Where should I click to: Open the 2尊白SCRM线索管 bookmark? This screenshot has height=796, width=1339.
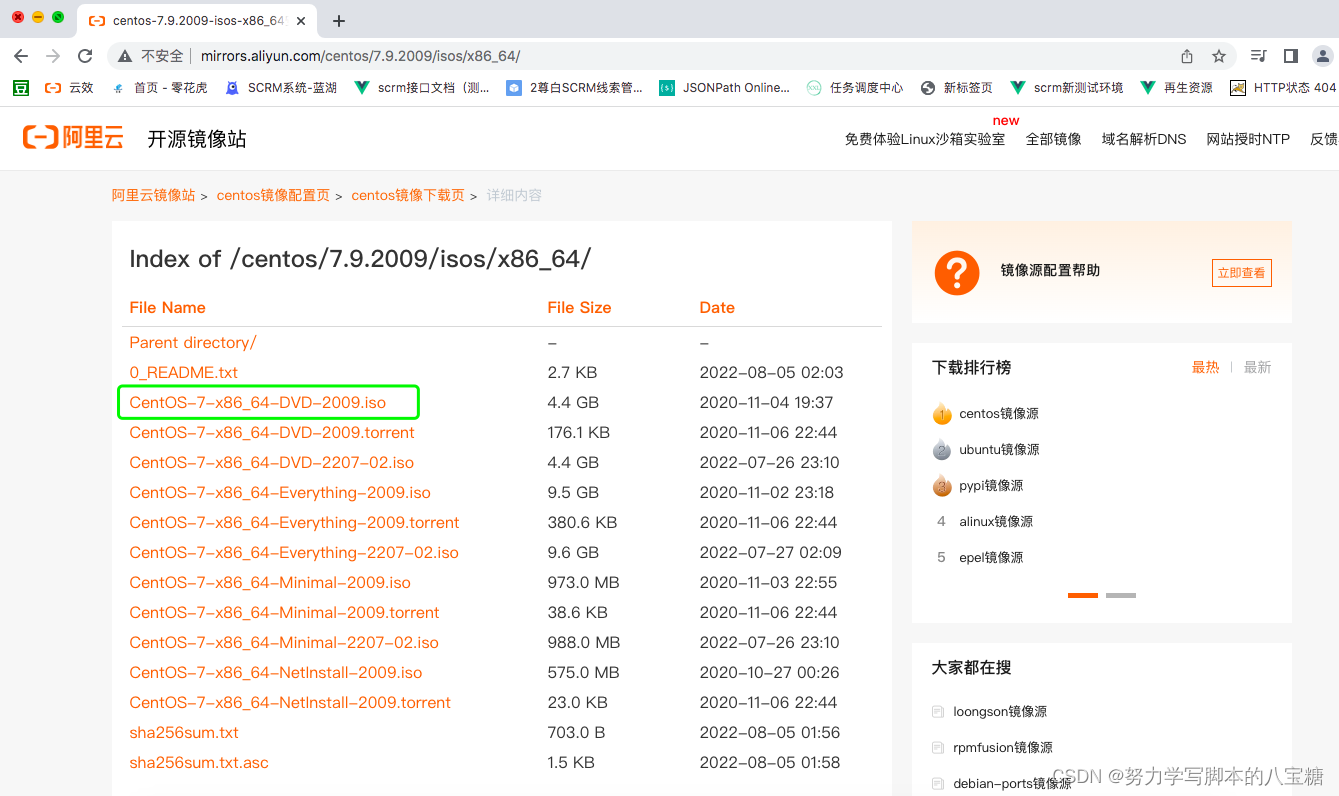pyautogui.click(x=574, y=88)
